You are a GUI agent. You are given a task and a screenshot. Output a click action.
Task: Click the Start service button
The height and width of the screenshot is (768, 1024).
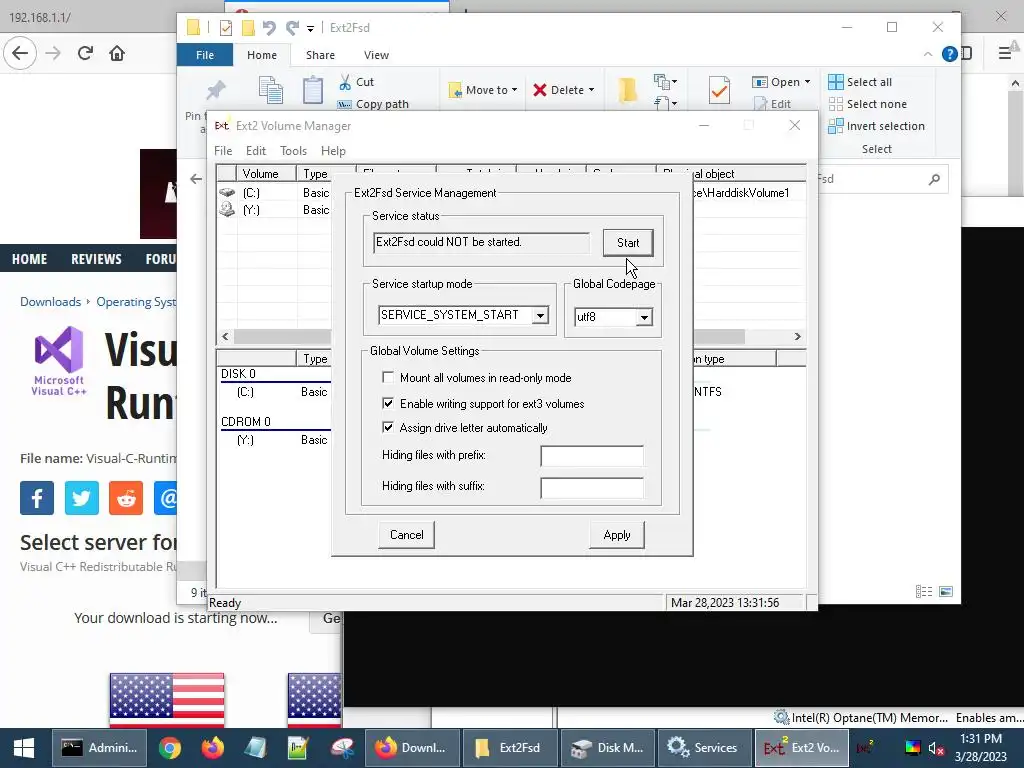[x=628, y=243]
